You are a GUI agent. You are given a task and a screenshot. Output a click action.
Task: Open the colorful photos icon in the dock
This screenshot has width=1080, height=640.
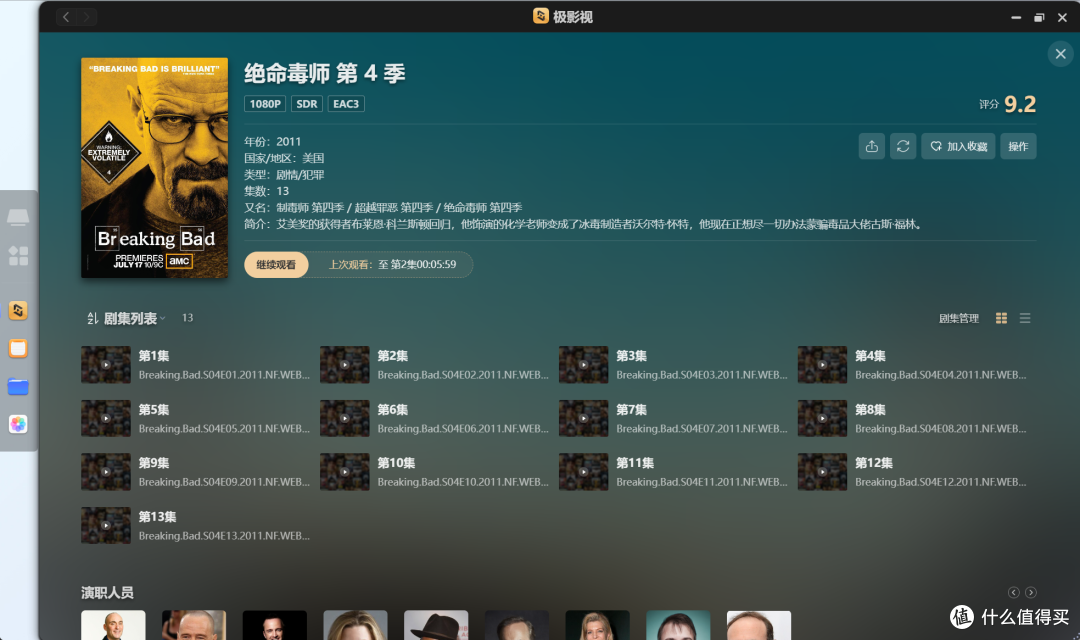[18, 424]
